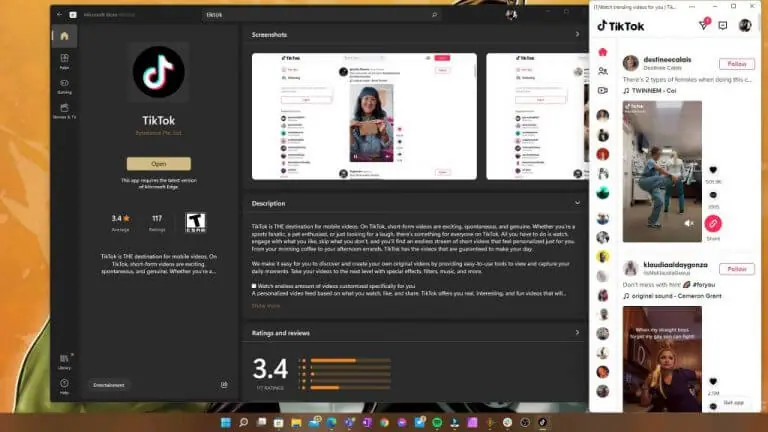Open the destineecalais username link
Image resolution: width=768 pixels, height=432 pixels.
coord(667,59)
